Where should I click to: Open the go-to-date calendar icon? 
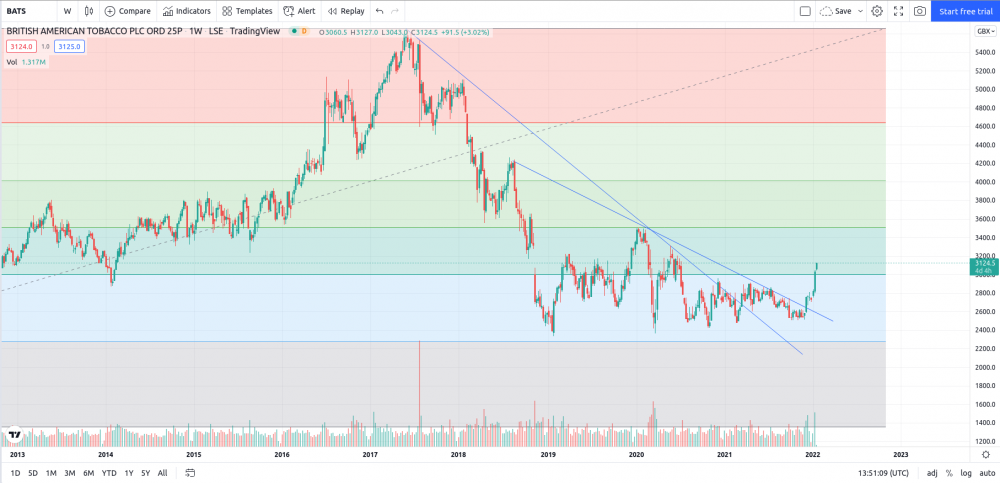coord(190,473)
